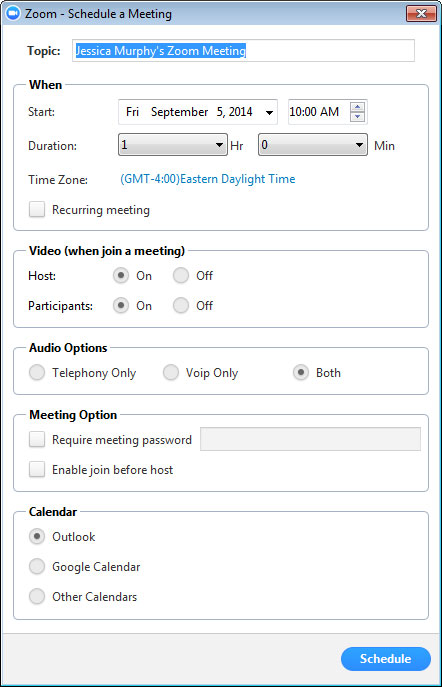Click the year 2014 in start date
The image size is (442, 687).
click(x=240, y=112)
